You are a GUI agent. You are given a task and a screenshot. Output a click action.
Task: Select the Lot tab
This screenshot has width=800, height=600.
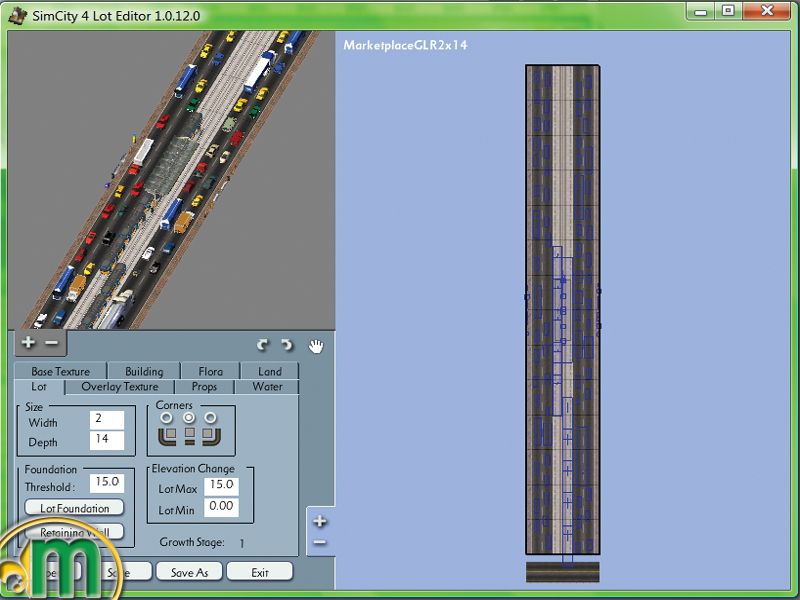click(39, 387)
